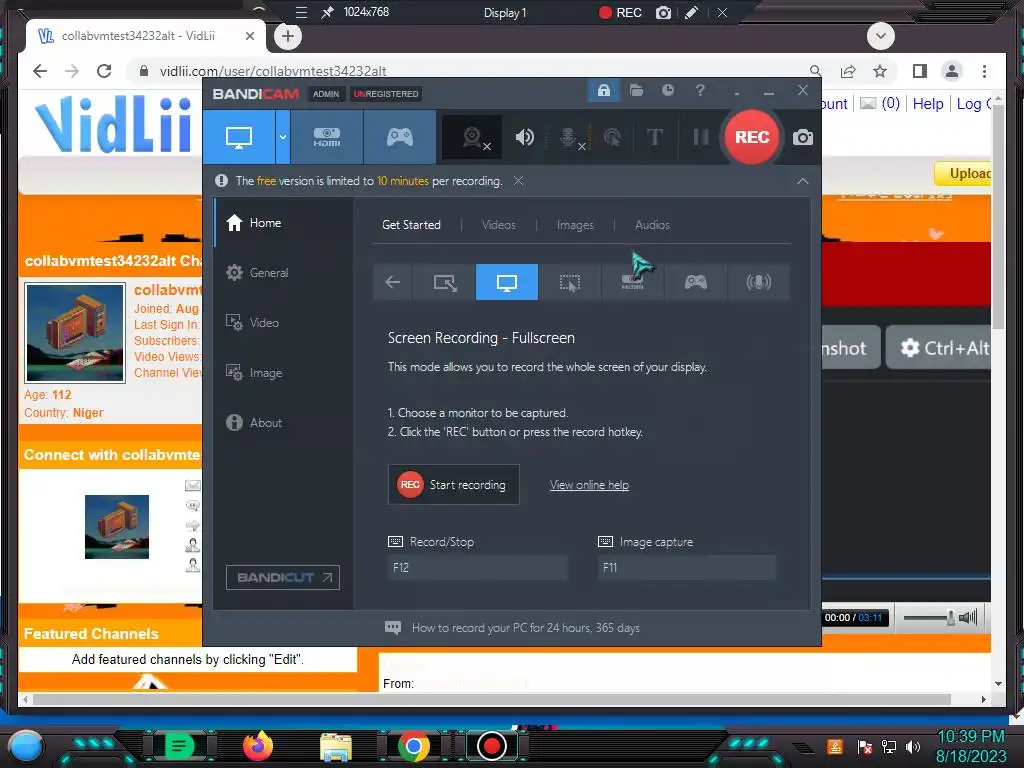Toggle mouse click effect icon in Bandicam
Viewport: 1024px width, 768px height.
click(612, 137)
